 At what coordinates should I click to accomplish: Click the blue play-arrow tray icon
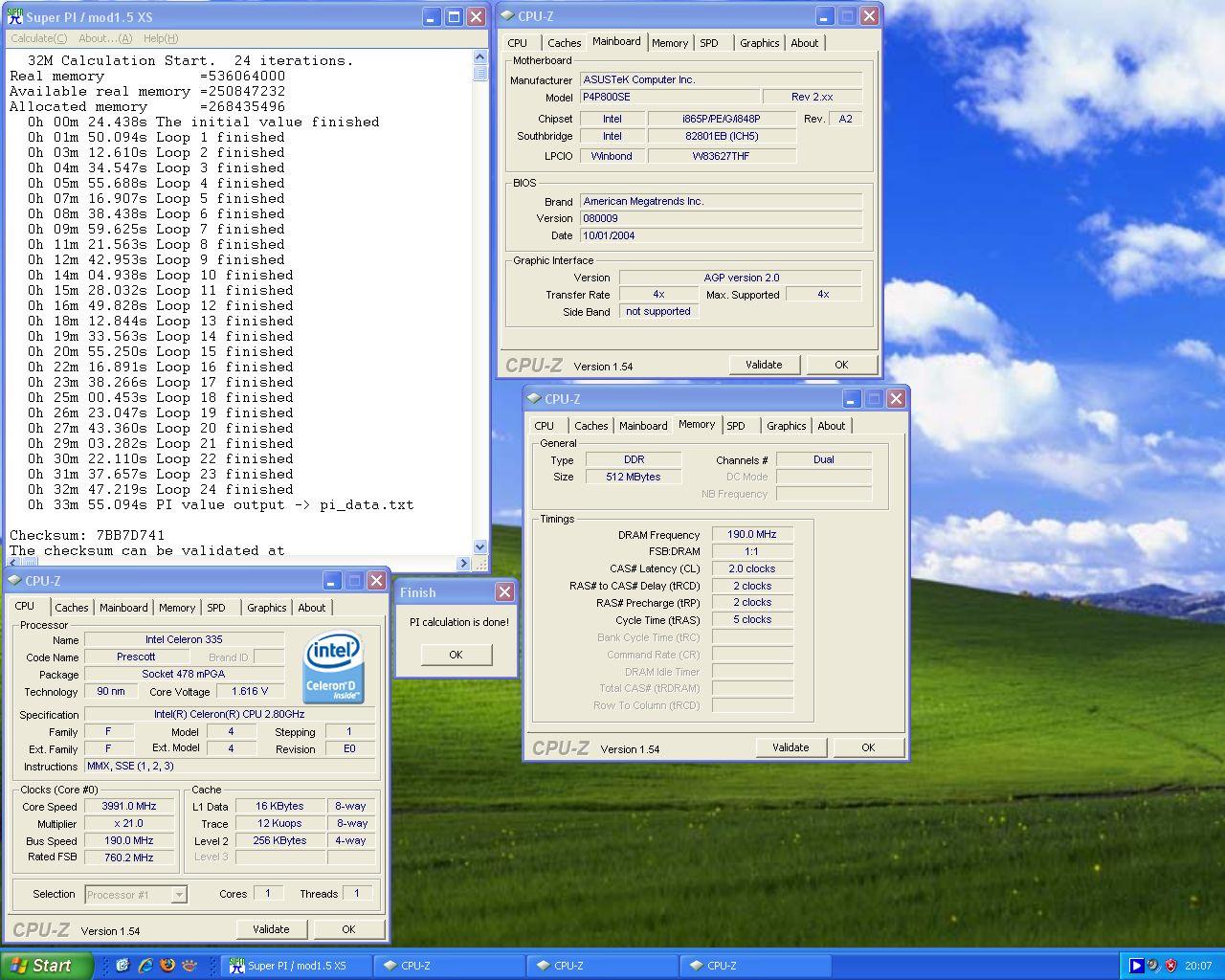(x=1136, y=966)
